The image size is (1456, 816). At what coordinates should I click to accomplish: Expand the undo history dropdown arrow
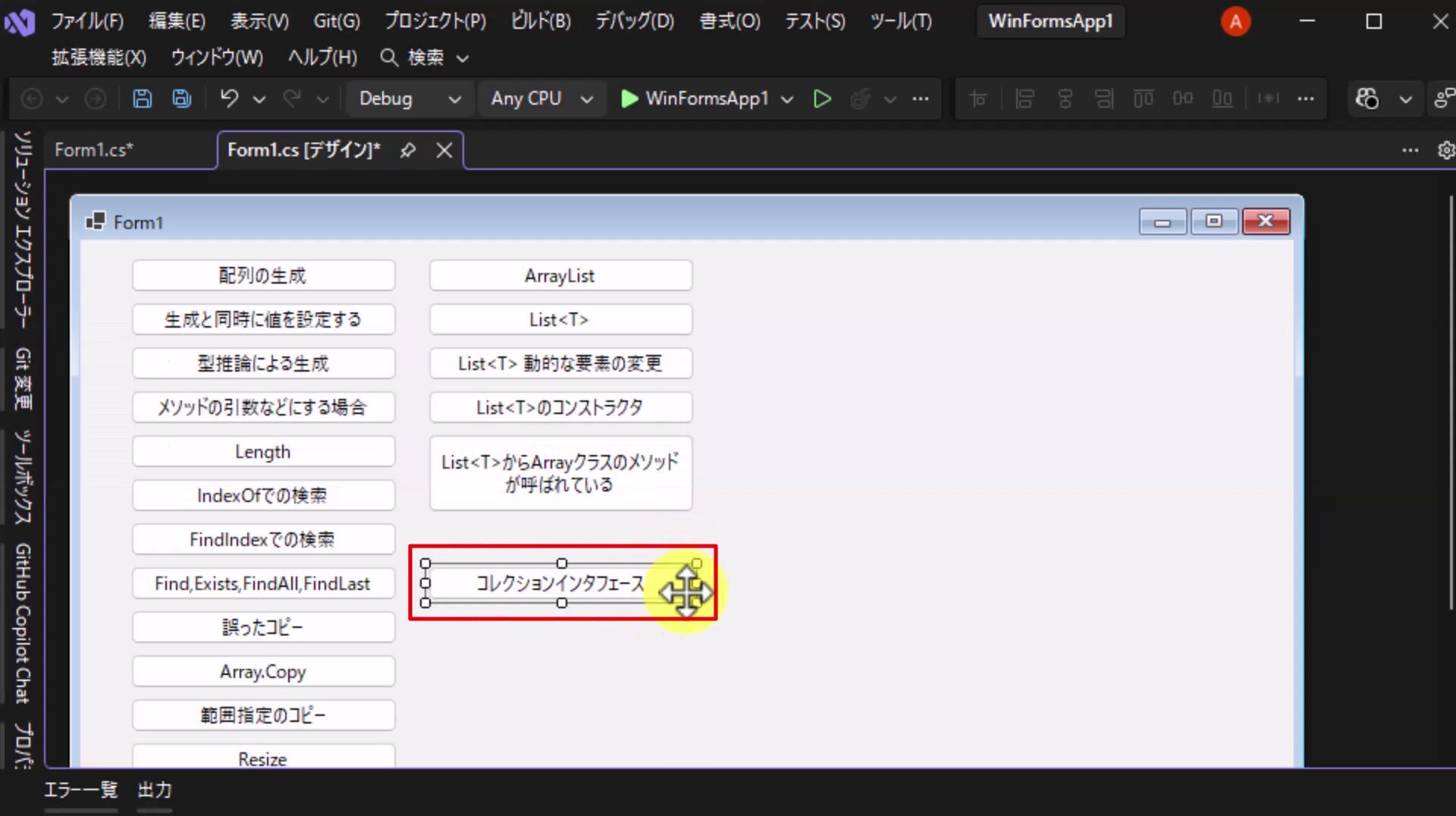(259, 99)
